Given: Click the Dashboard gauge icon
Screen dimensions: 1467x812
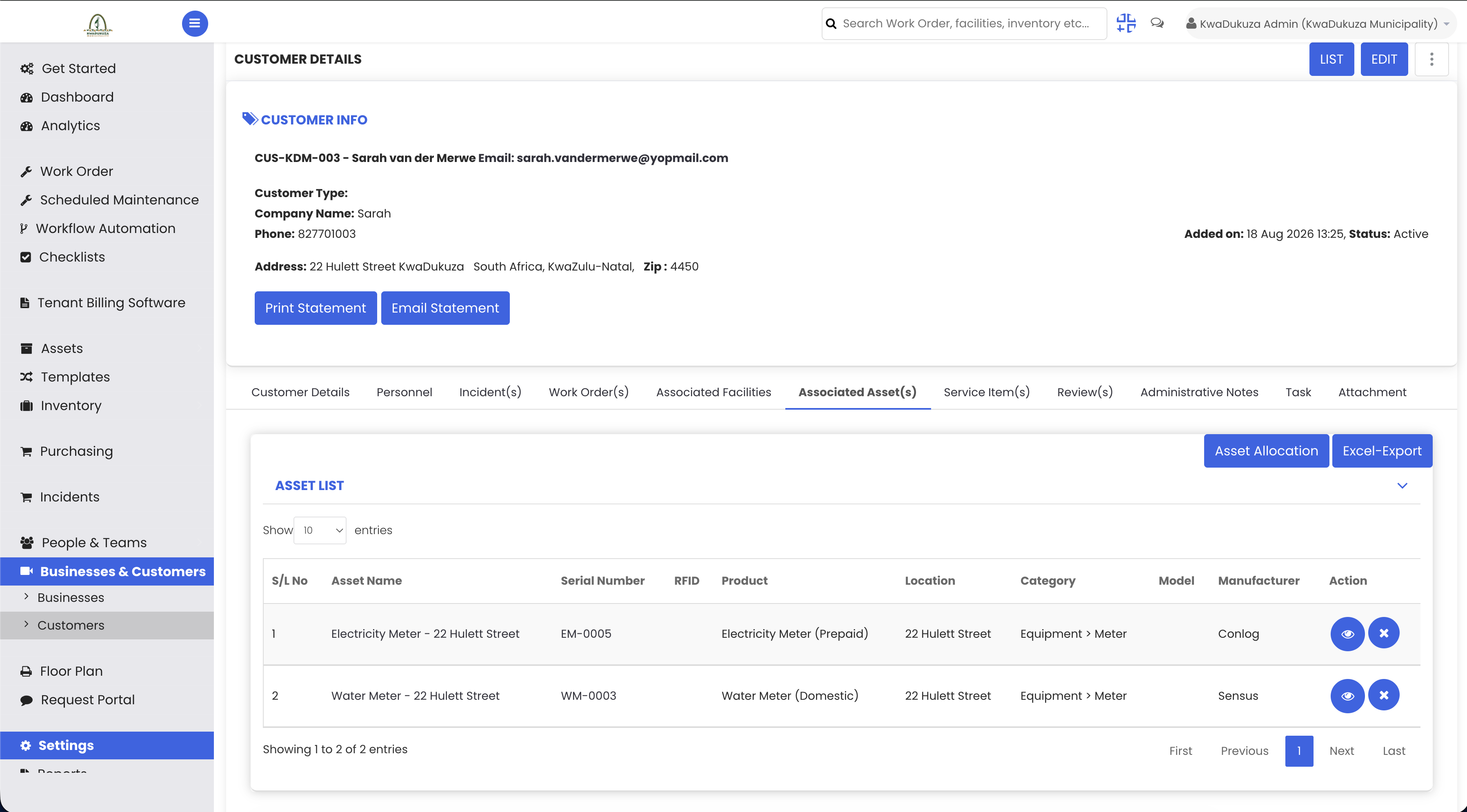Looking at the screenshot, I should pos(26,98).
